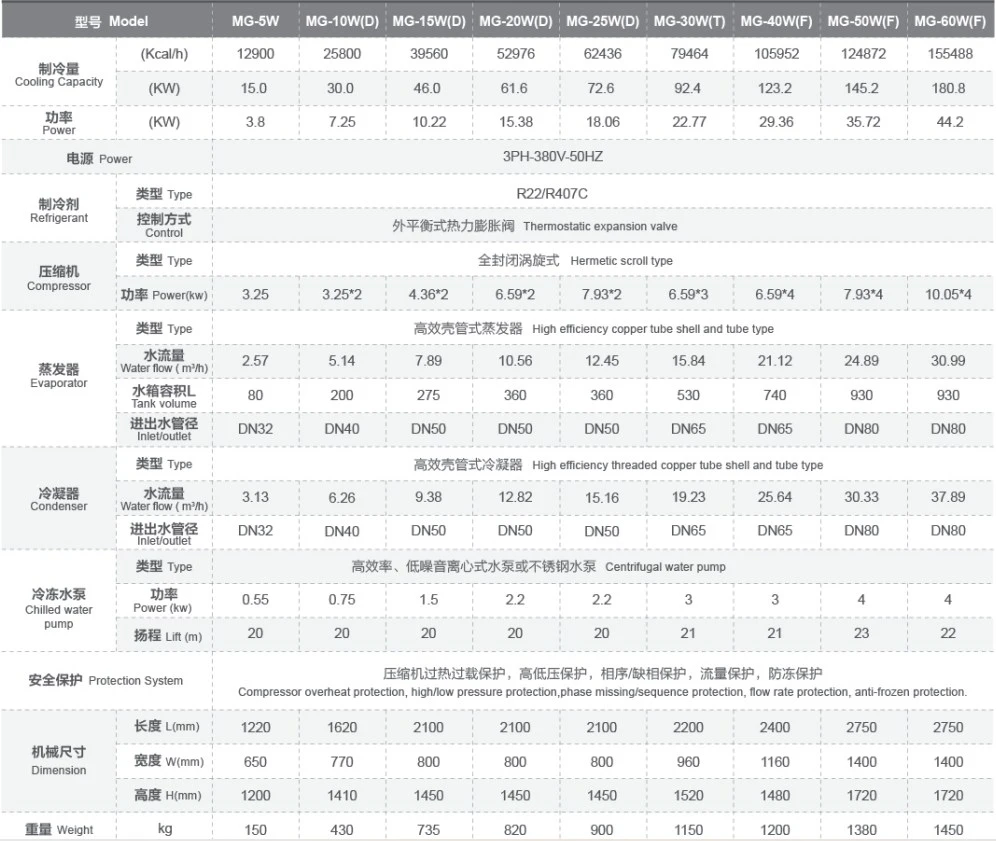Image resolution: width=996 pixels, height=841 pixels.
Task: Click the 10.05*4 compressor power value
Action: coord(948,294)
